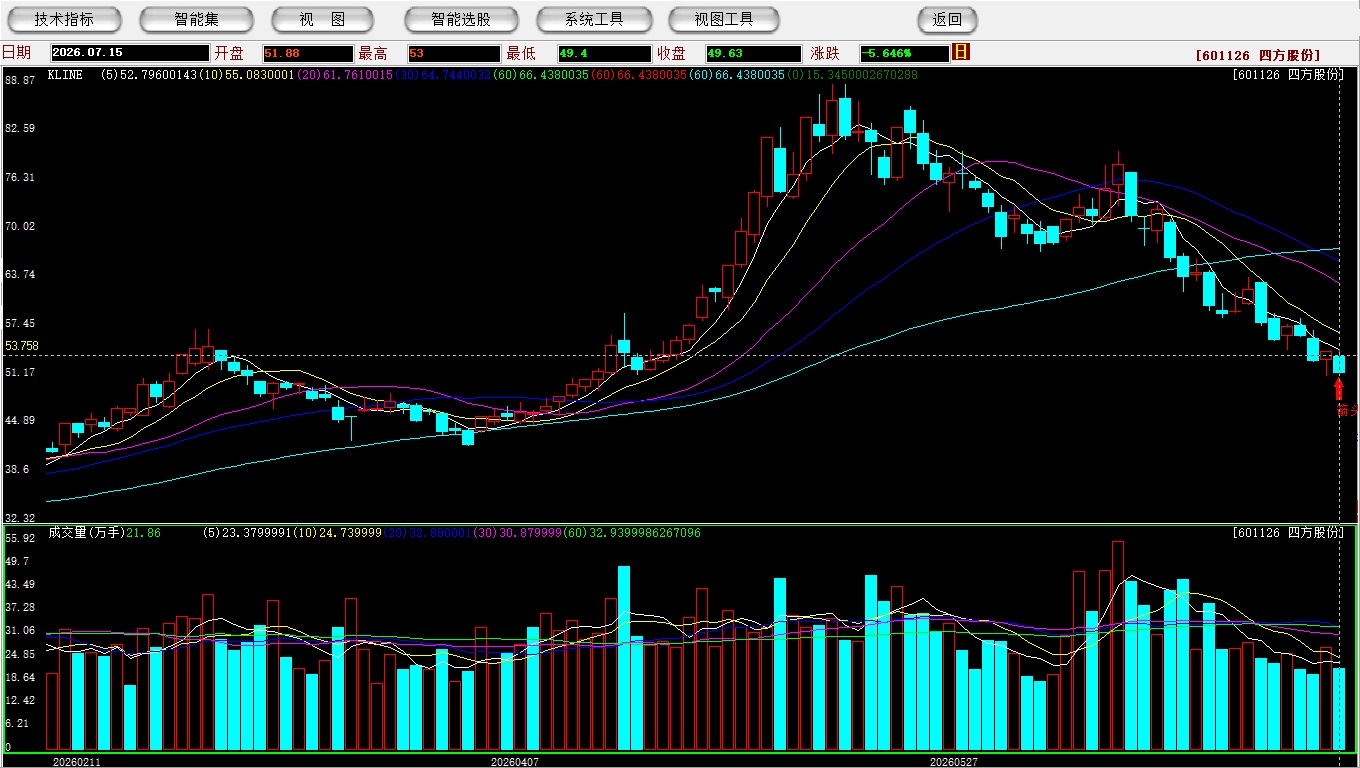Click the KLINE indicator label
The width and height of the screenshot is (1360, 768).
coord(65,74)
